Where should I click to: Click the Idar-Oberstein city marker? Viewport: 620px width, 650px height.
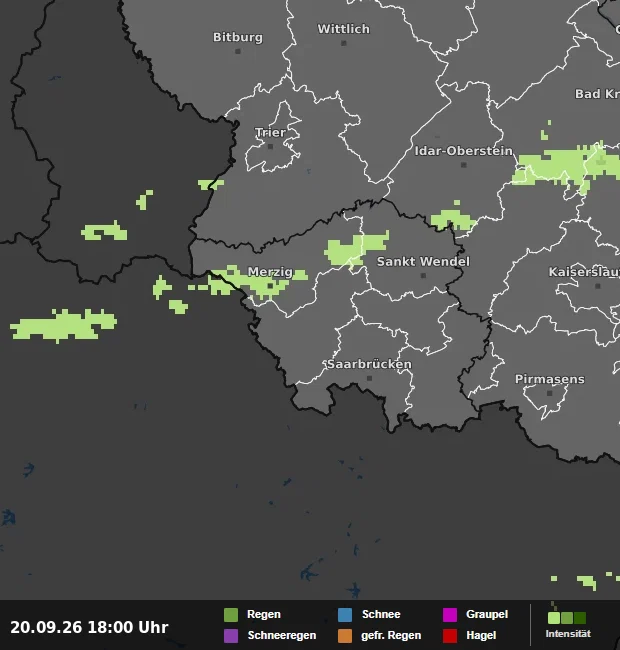(x=464, y=165)
